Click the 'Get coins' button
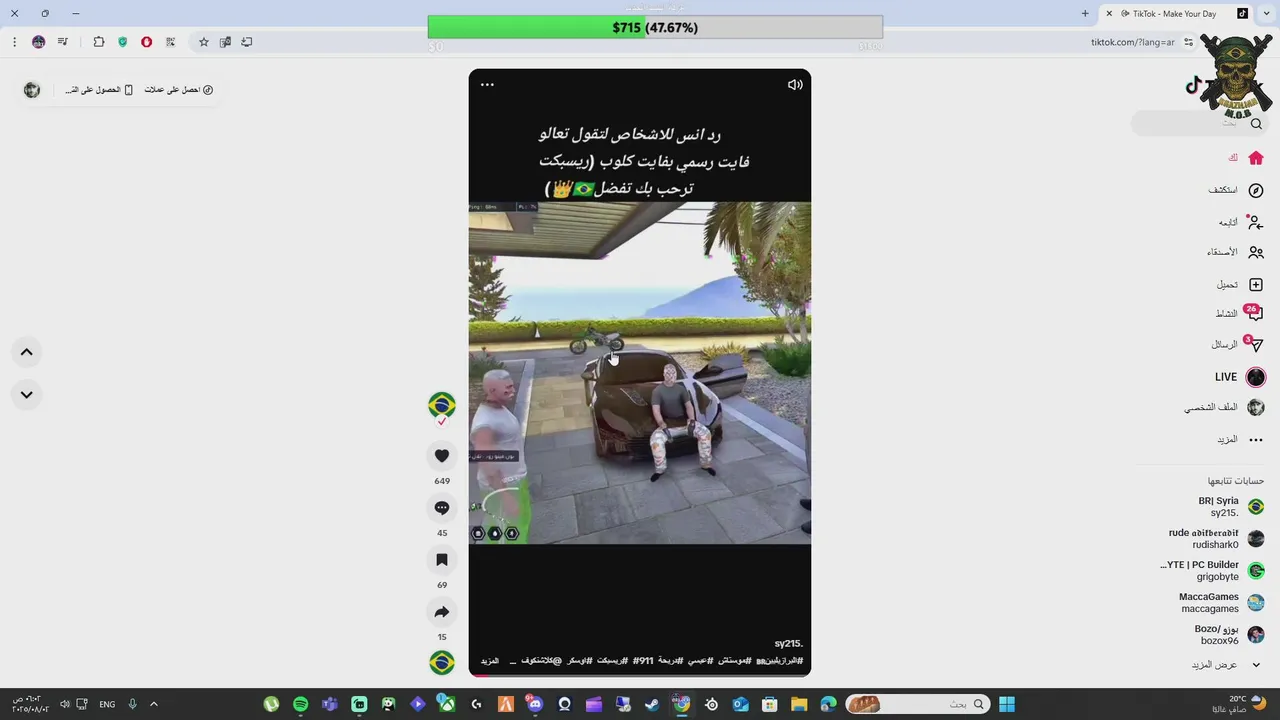The height and width of the screenshot is (720, 1280). pyautogui.click(x=178, y=90)
